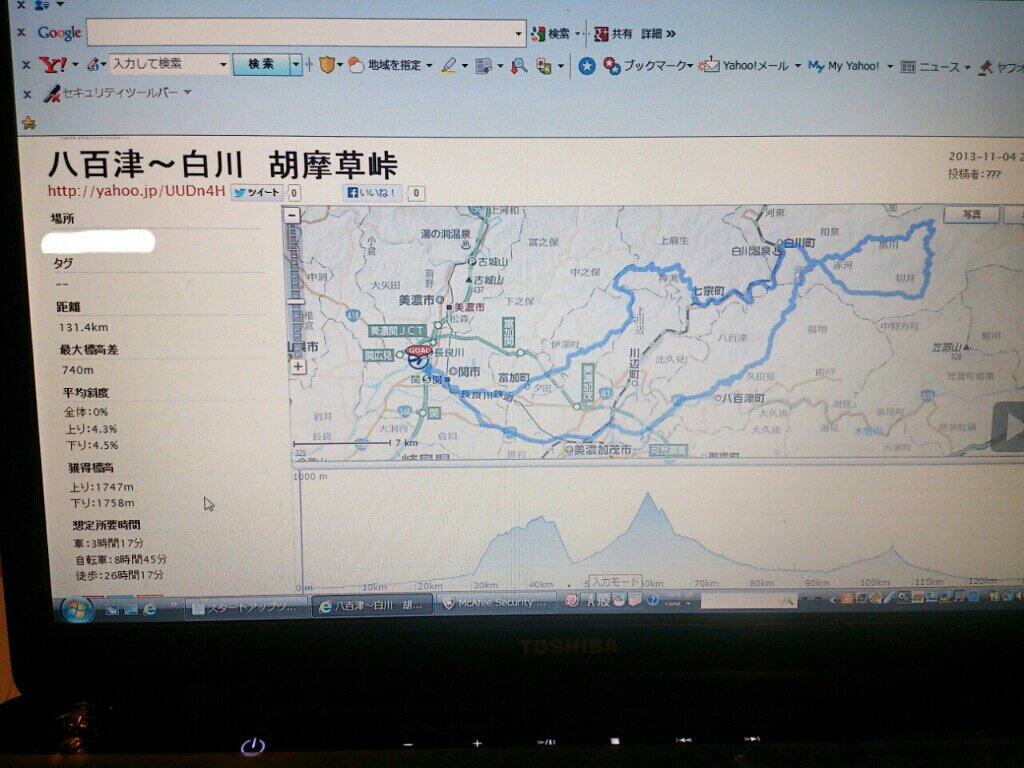Click the favorites star icon below toolbars
The width and height of the screenshot is (1024, 768).
tap(28, 122)
